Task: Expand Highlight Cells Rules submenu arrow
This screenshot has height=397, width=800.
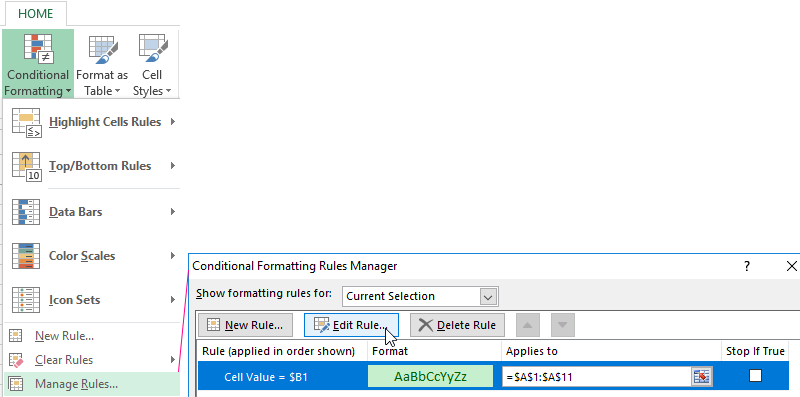Action: coord(173,122)
